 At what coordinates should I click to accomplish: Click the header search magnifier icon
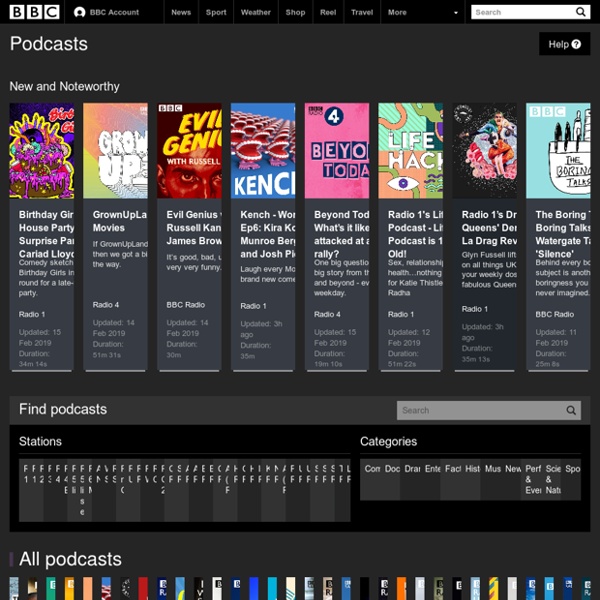[581, 12]
